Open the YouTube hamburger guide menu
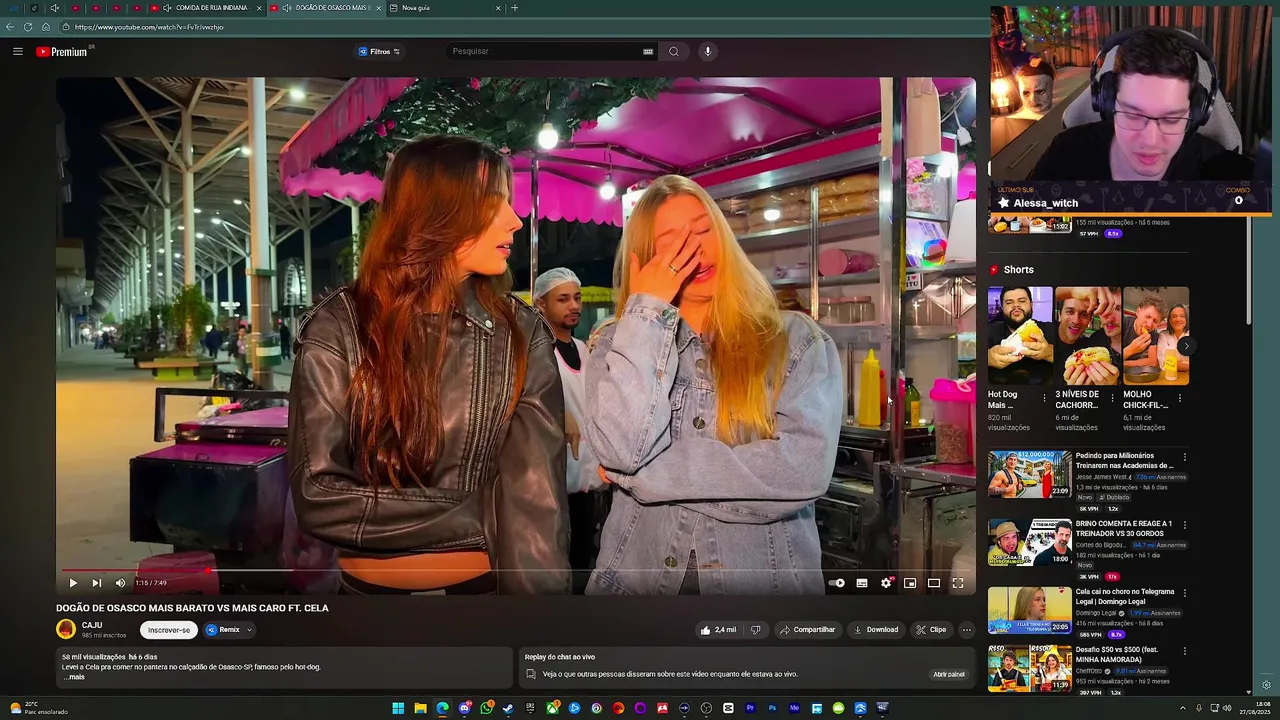 tap(18, 51)
